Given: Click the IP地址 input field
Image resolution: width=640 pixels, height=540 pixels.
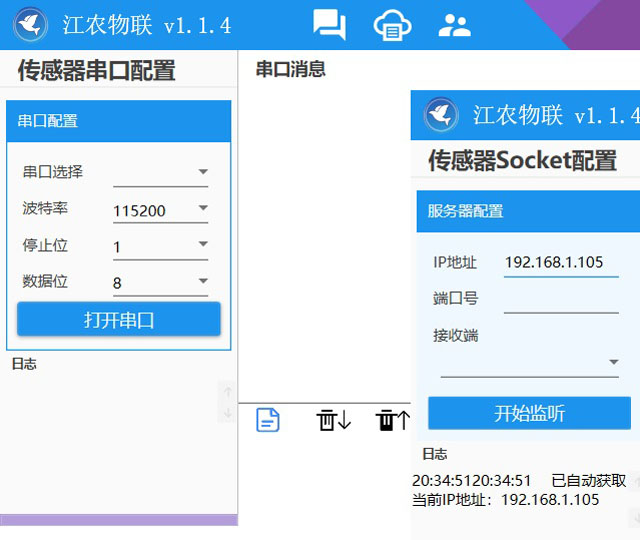Looking at the screenshot, I should click(x=560, y=262).
